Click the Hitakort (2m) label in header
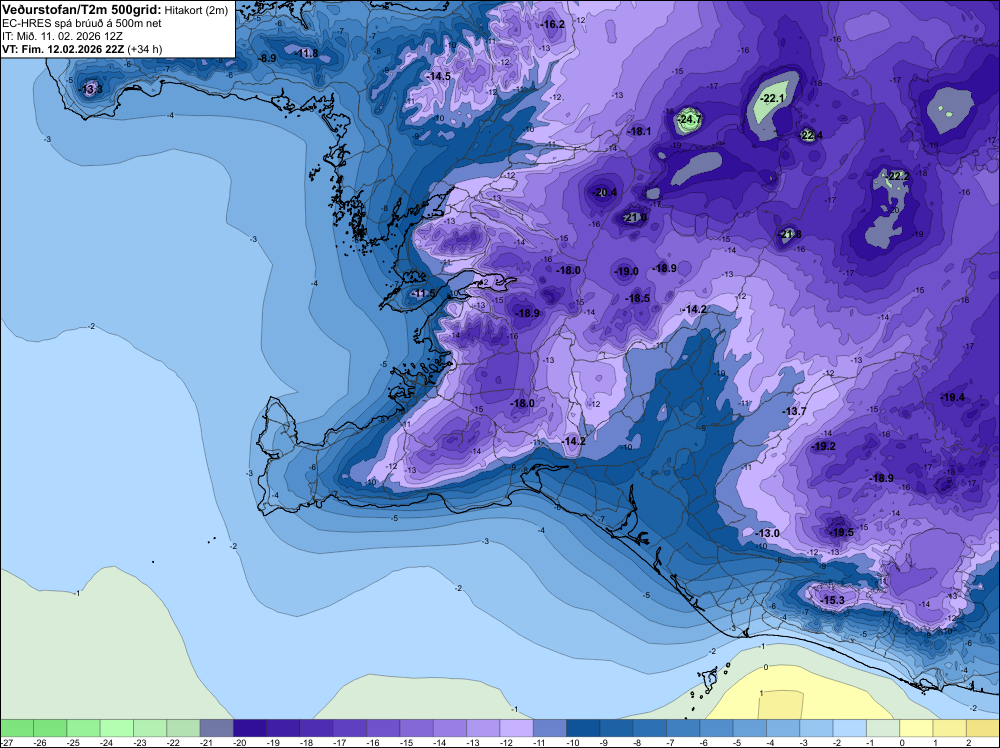This screenshot has height=748, width=1000. pyautogui.click(x=196, y=10)
